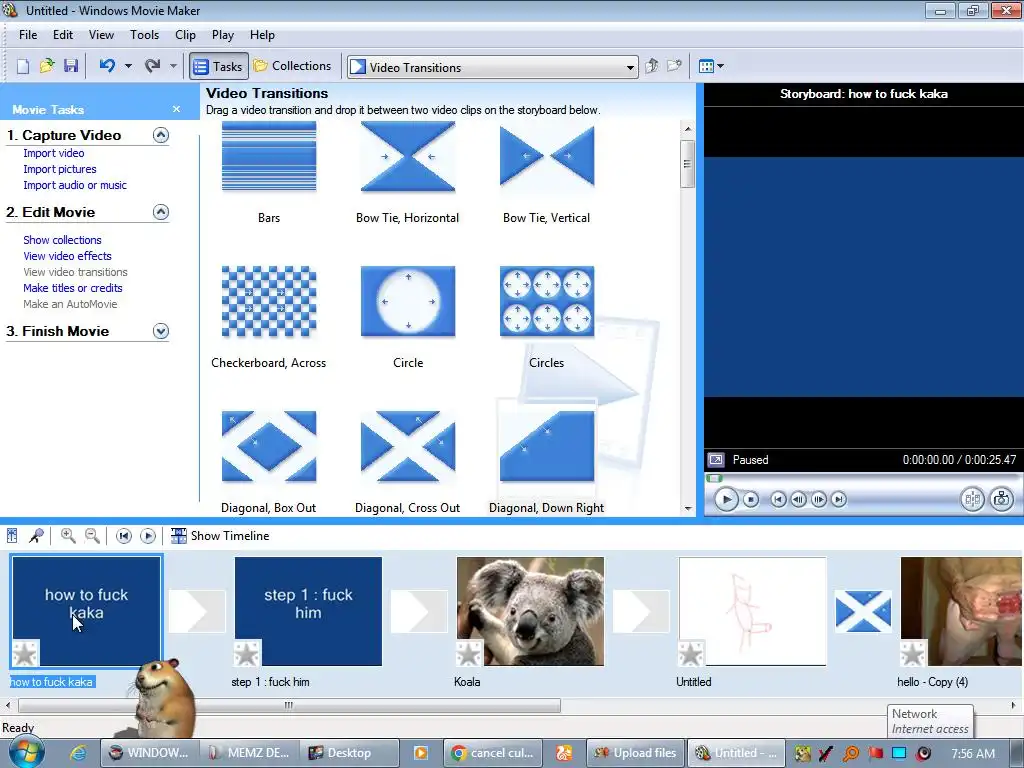This screenshot has width=1024, height=768.
Task: Open the Redo history dropdown arrow
Action: (173, 66)
